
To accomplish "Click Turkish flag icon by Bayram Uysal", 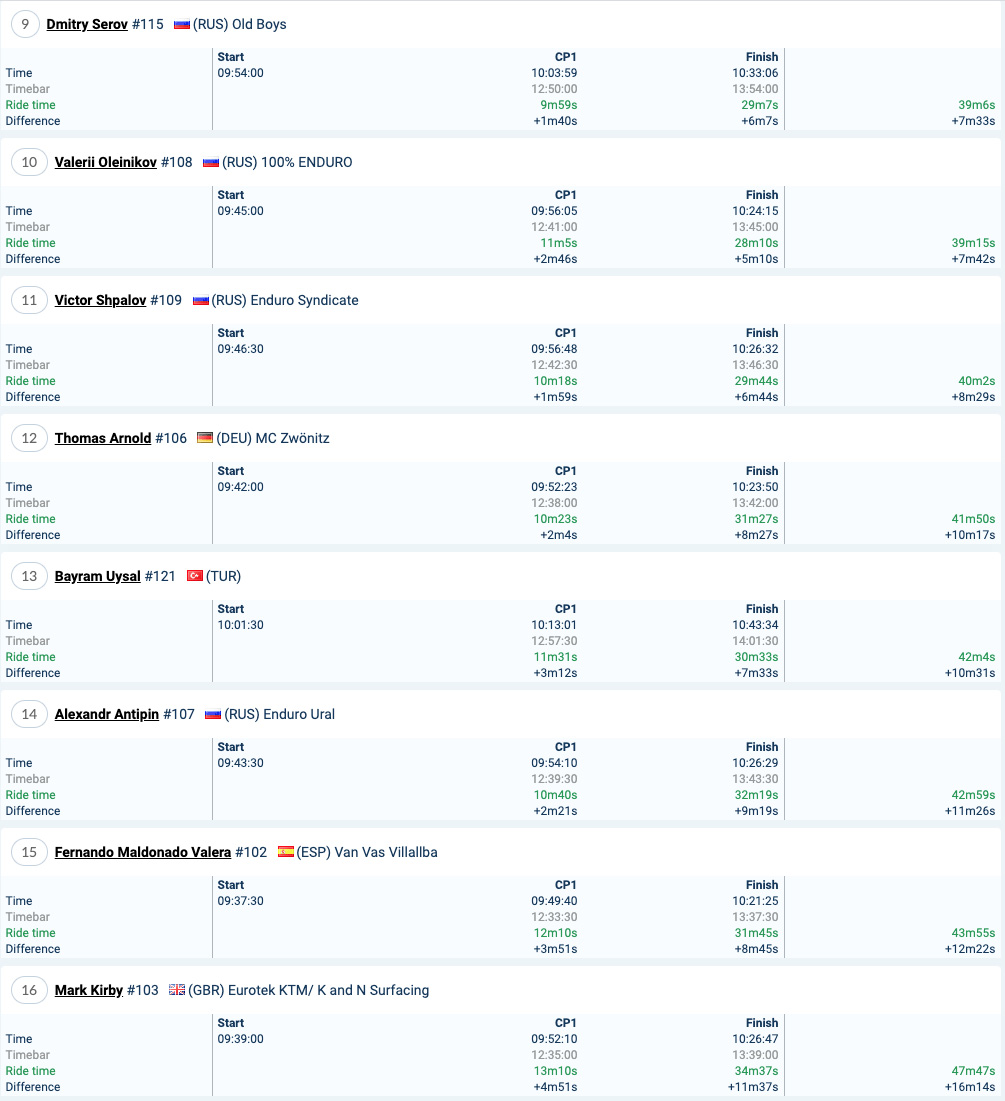I will [x=195, y=576].
